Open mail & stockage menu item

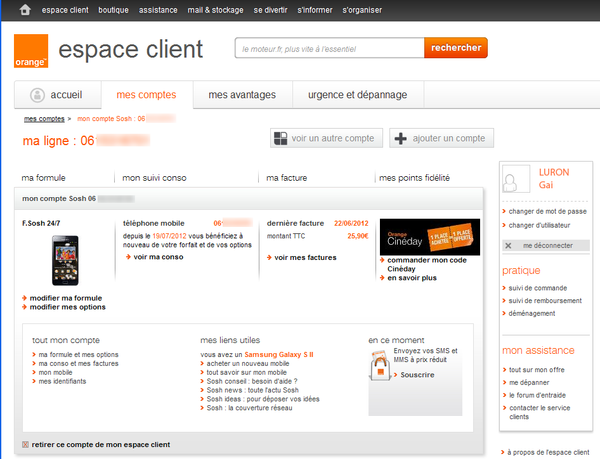tap(215, 10)
